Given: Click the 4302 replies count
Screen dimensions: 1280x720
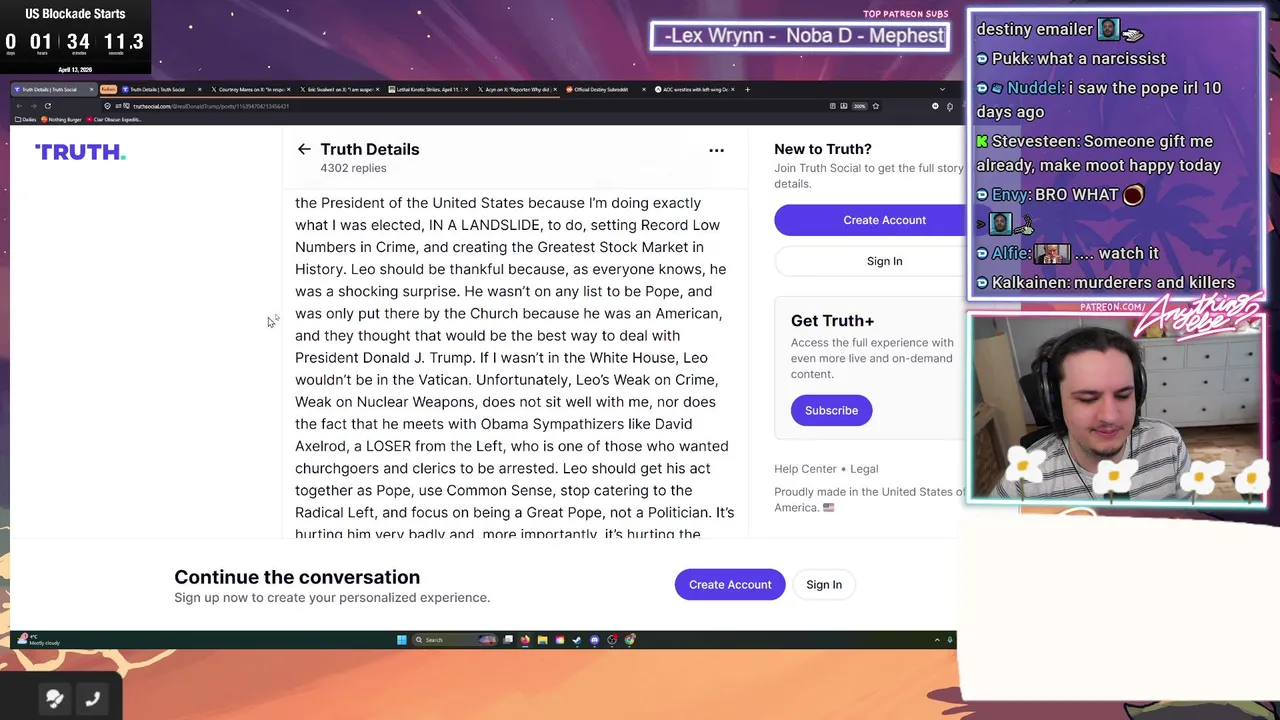Looking at the screenshot, I should [353, 168].
